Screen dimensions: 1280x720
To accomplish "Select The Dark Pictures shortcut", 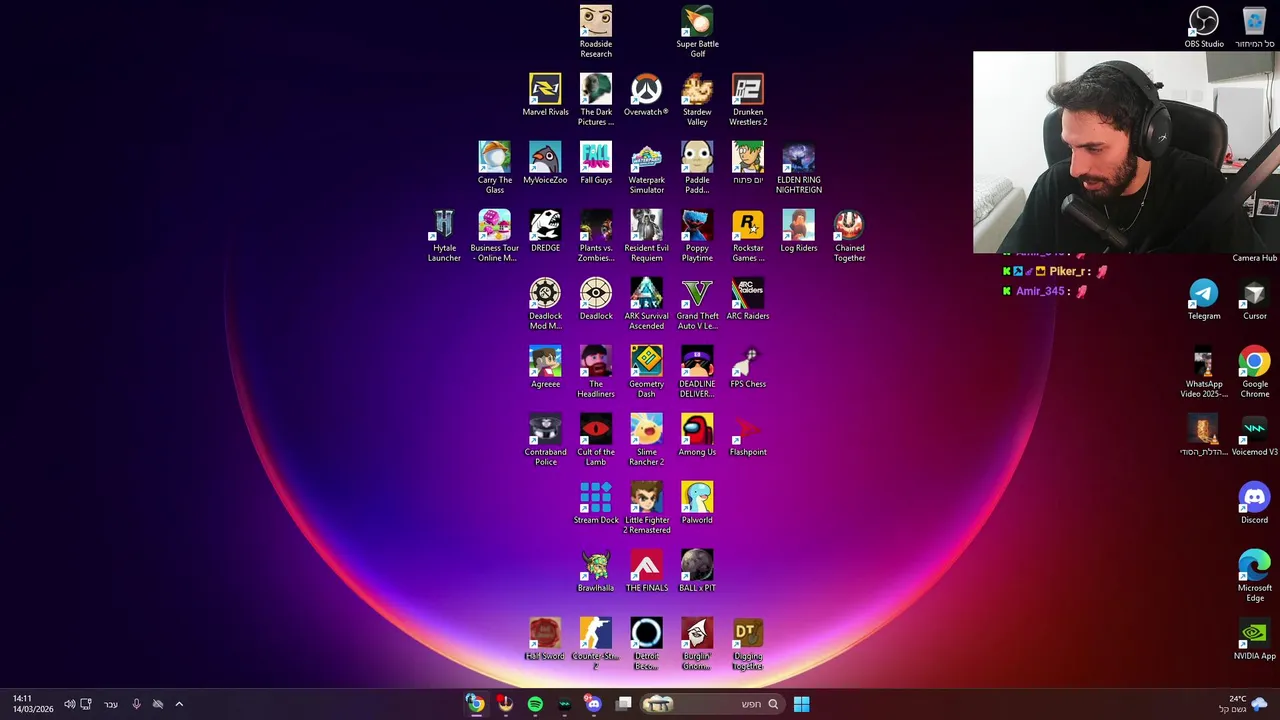I will (x=596, y=99).
